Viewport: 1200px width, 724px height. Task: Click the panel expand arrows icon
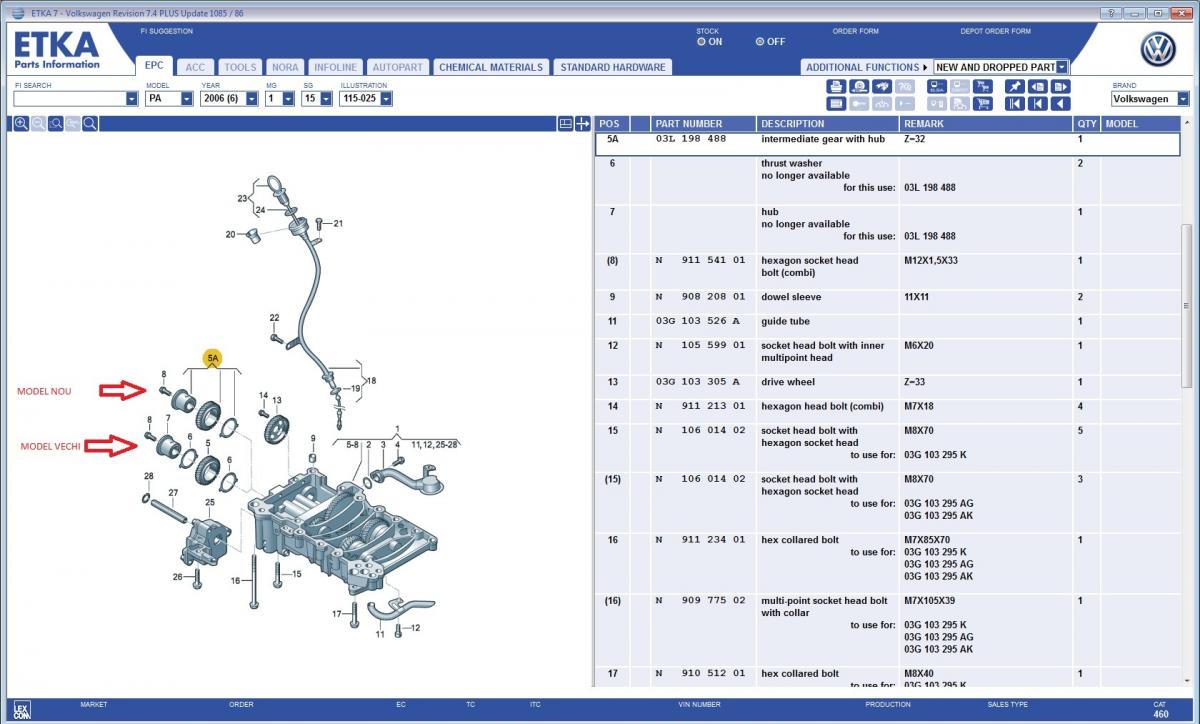[x=582, y=124]
